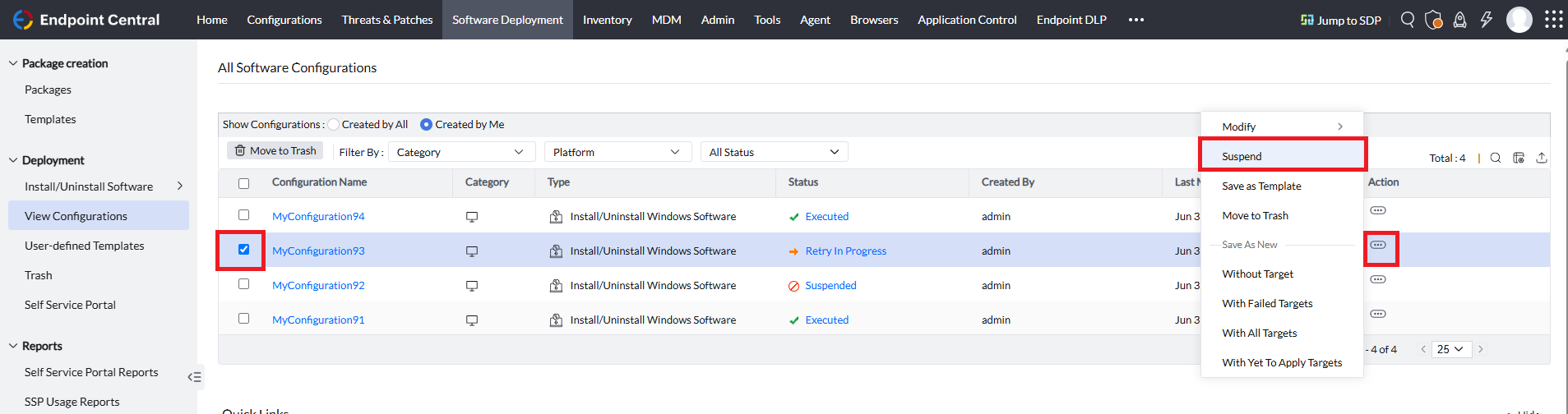Select Save as Template menu entry
The height and width of the screenshot is (414, 1568).
point(1261,186)
